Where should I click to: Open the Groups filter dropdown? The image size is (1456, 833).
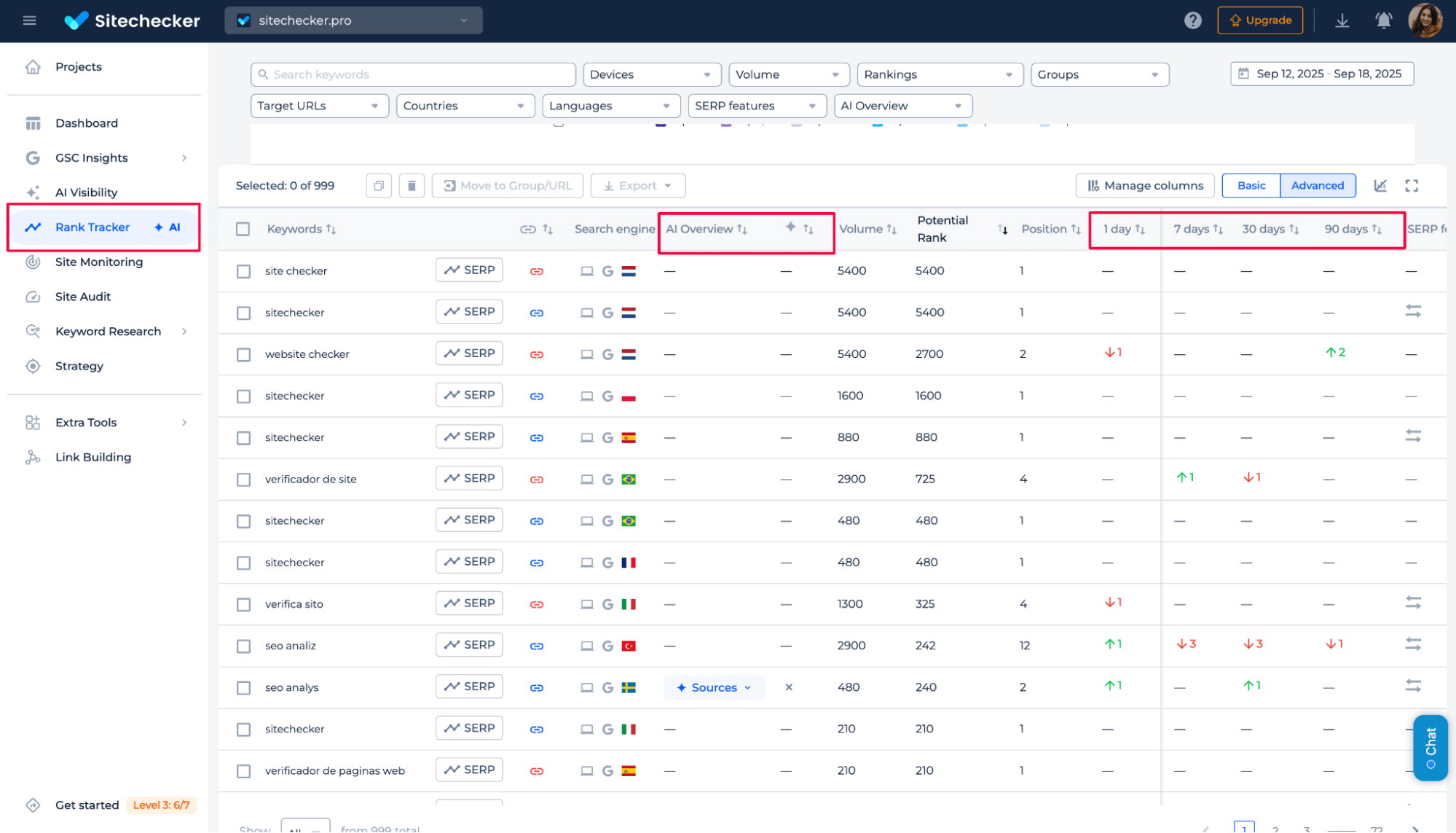pos(1099,74)
